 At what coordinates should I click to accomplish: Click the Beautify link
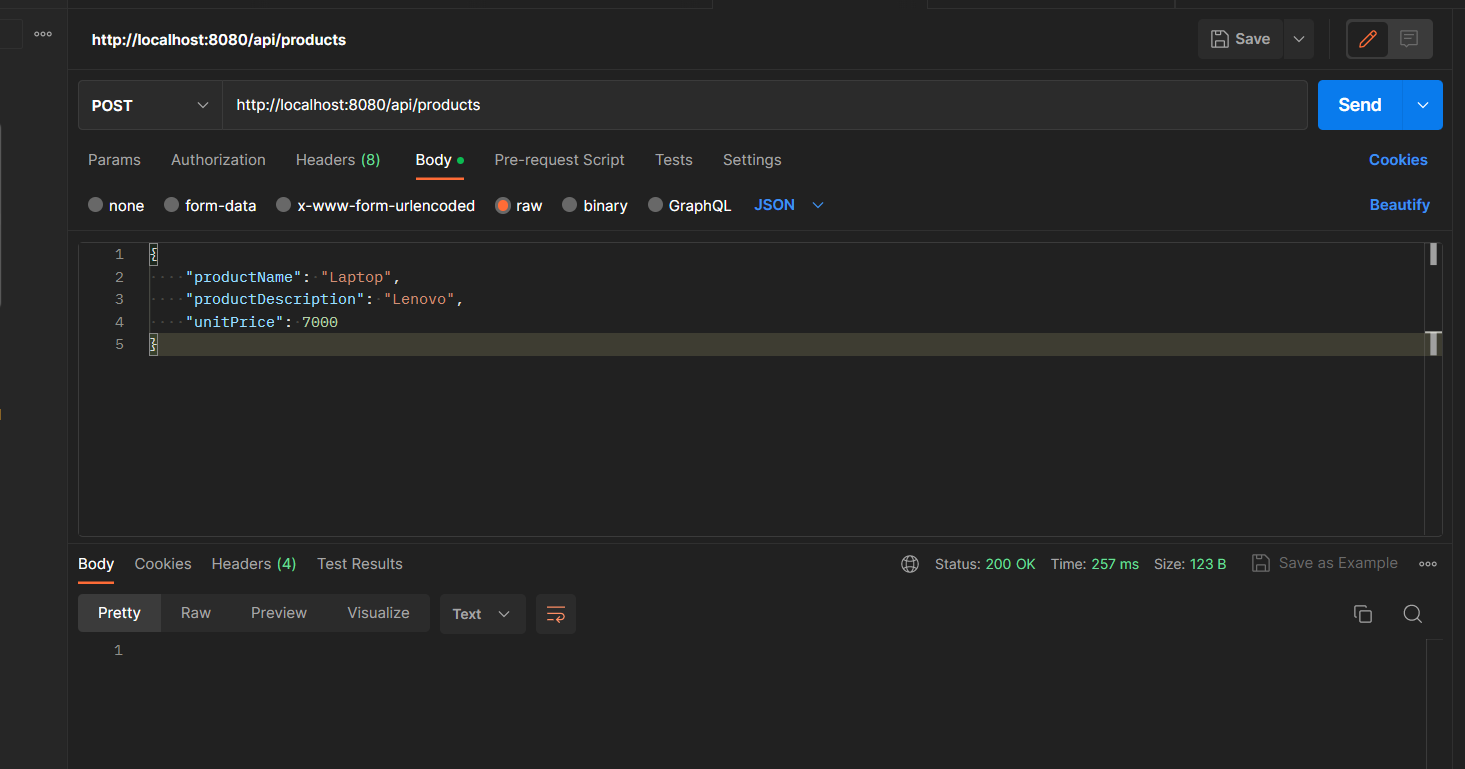tap(1399, 204)
